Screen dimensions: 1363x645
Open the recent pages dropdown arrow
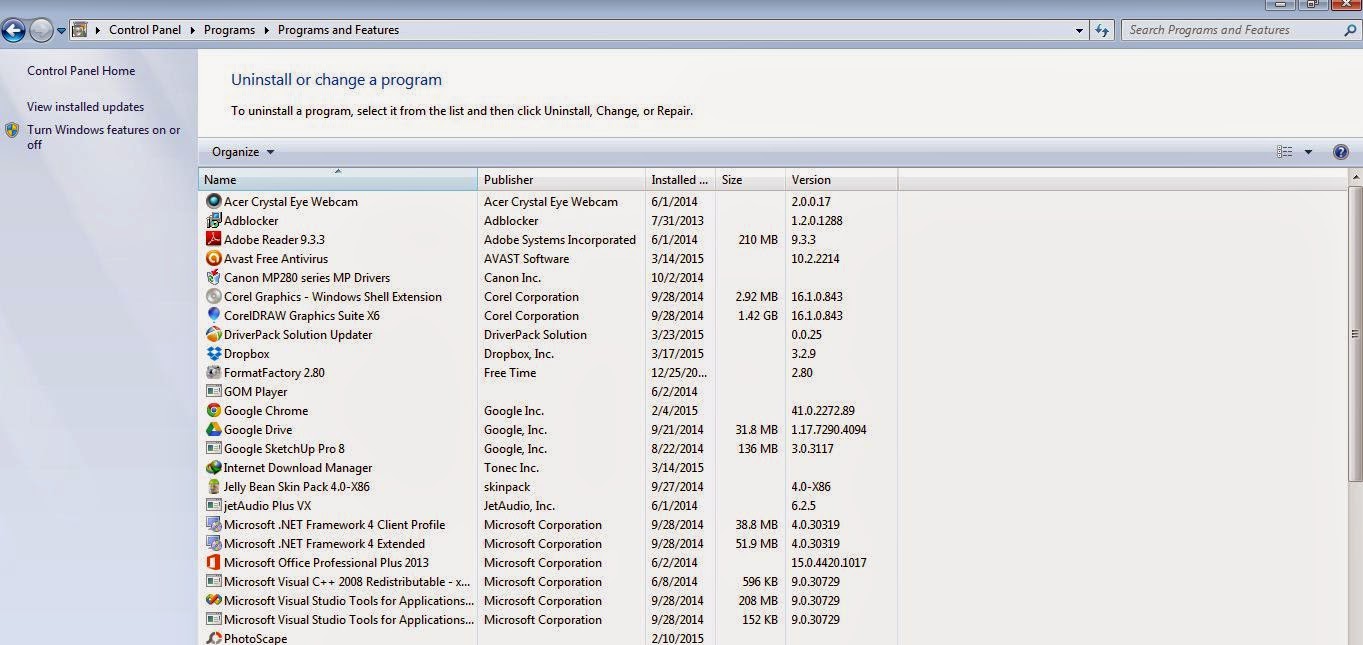tap(61, 30)
